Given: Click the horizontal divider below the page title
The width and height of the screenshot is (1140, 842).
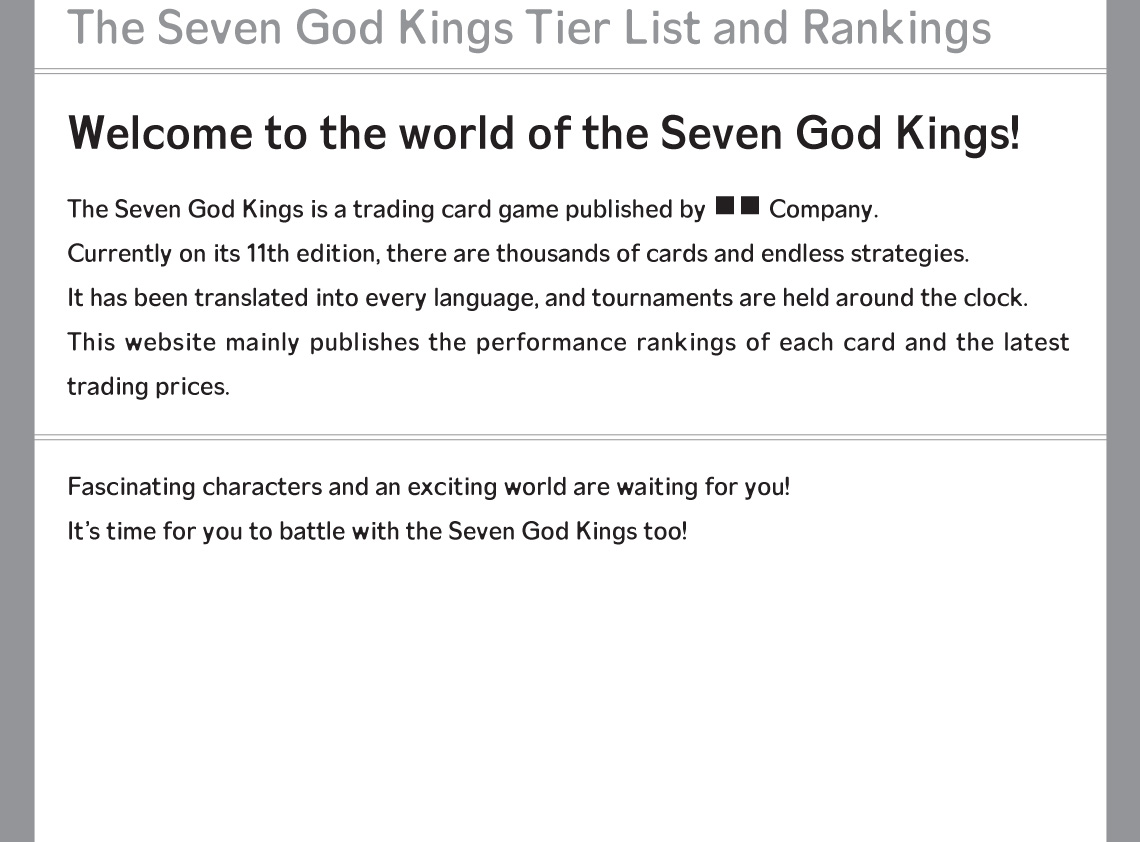Looking at the screenshot, I should (x=570, y=71).
